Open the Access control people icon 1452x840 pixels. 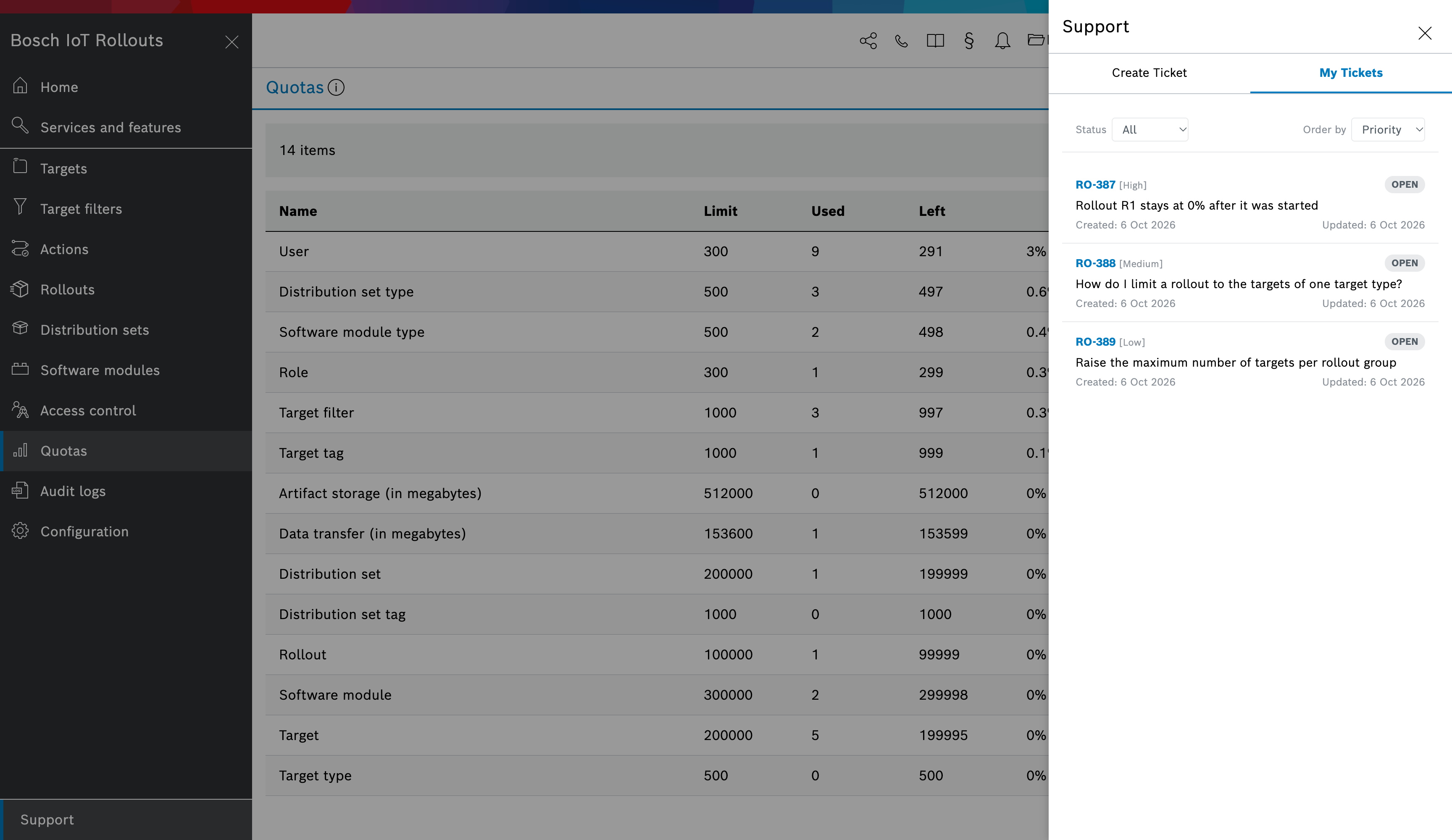tap(20, 409)
